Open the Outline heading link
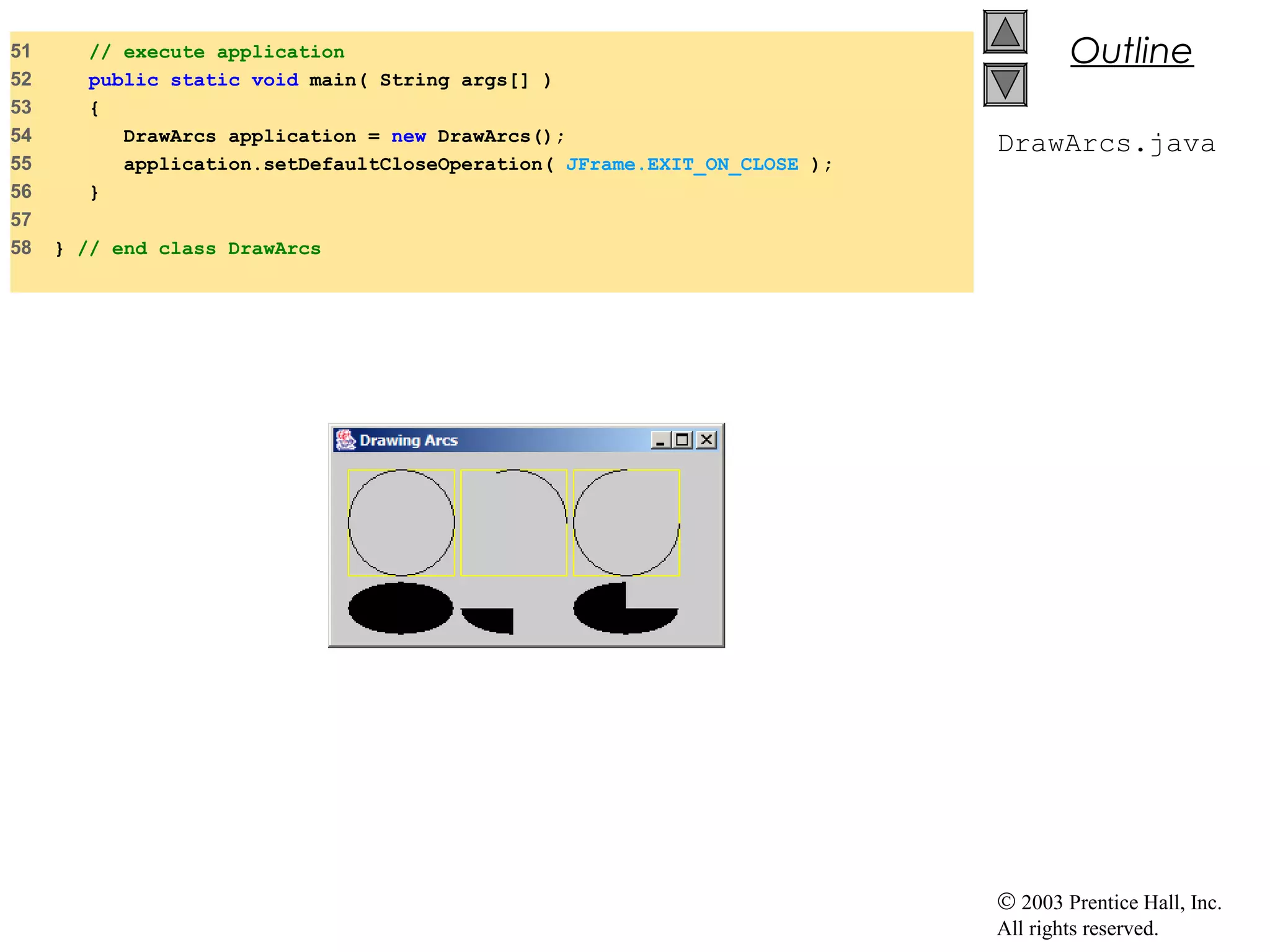This screenshot has width=1270, height=952. [x=1132, y=51]
